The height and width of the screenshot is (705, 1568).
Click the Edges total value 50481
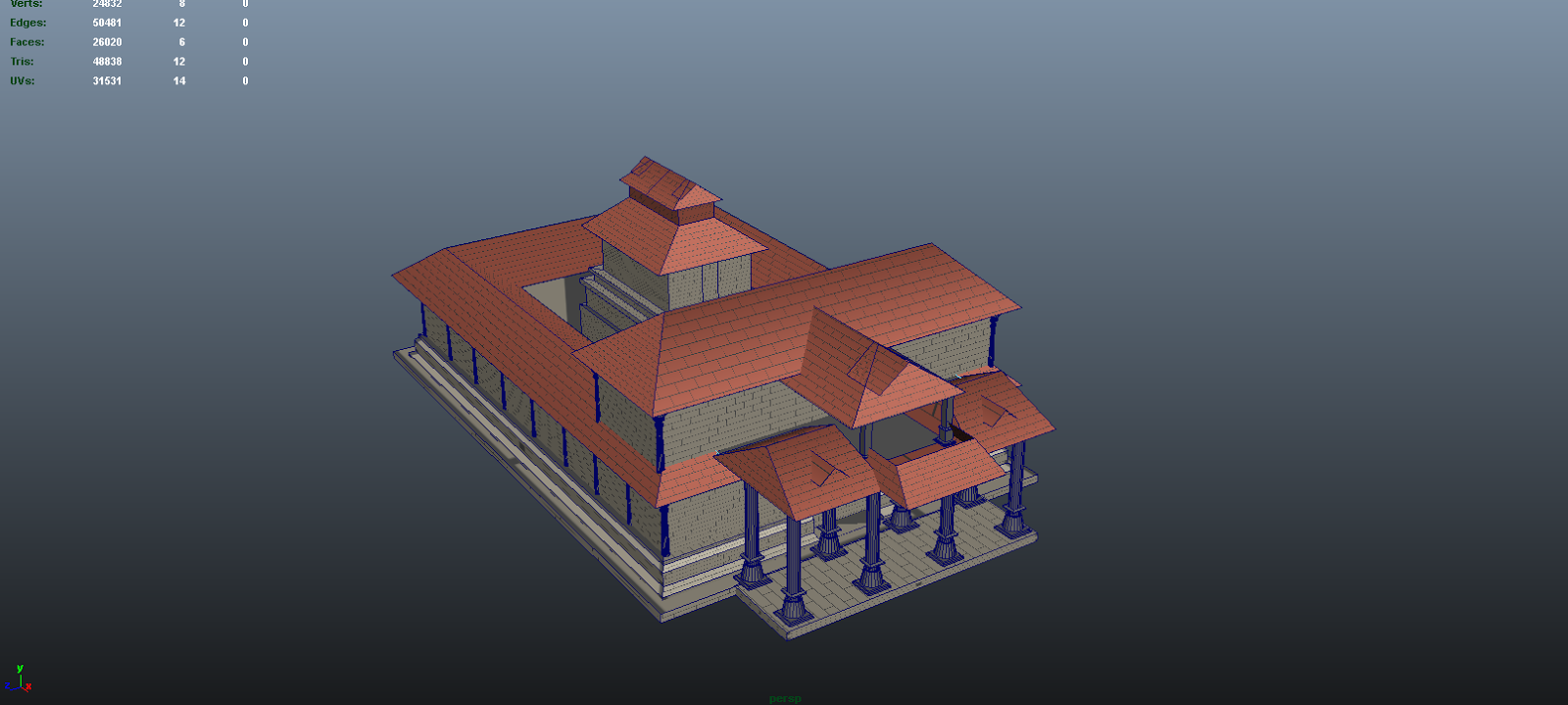[x=107, y=23]
